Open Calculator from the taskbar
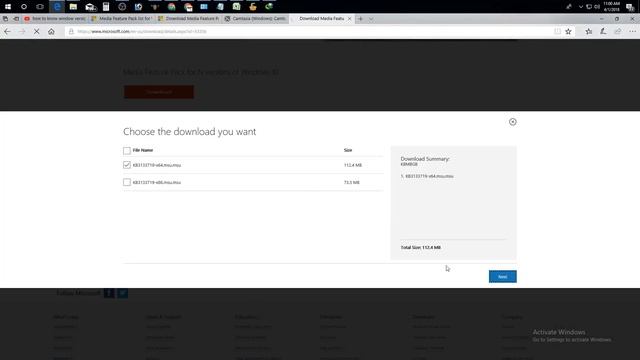Viewport: 640px width, 360px height. point(106,7)
